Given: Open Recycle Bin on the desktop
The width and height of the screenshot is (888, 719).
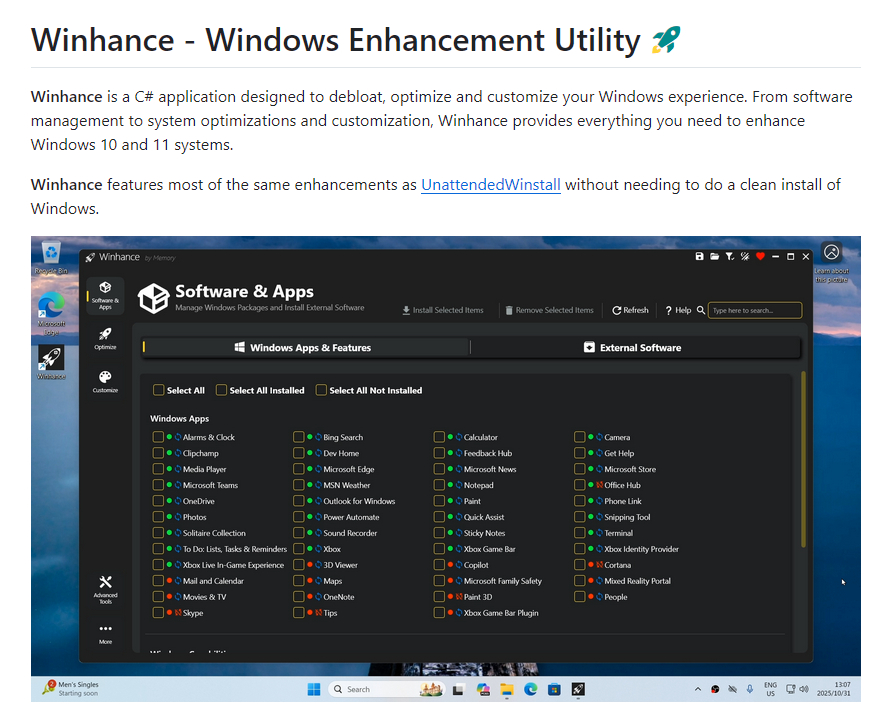Looking at the screenshot, I should click(51, 256).
